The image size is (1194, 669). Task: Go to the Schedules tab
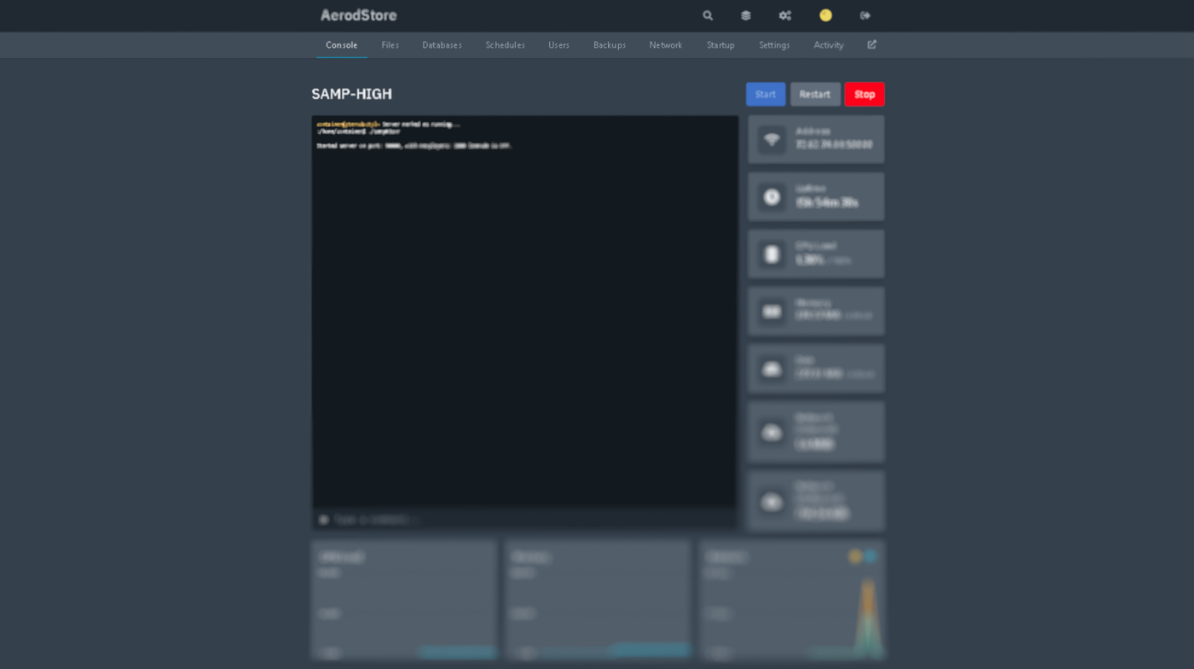coord(505,45)
